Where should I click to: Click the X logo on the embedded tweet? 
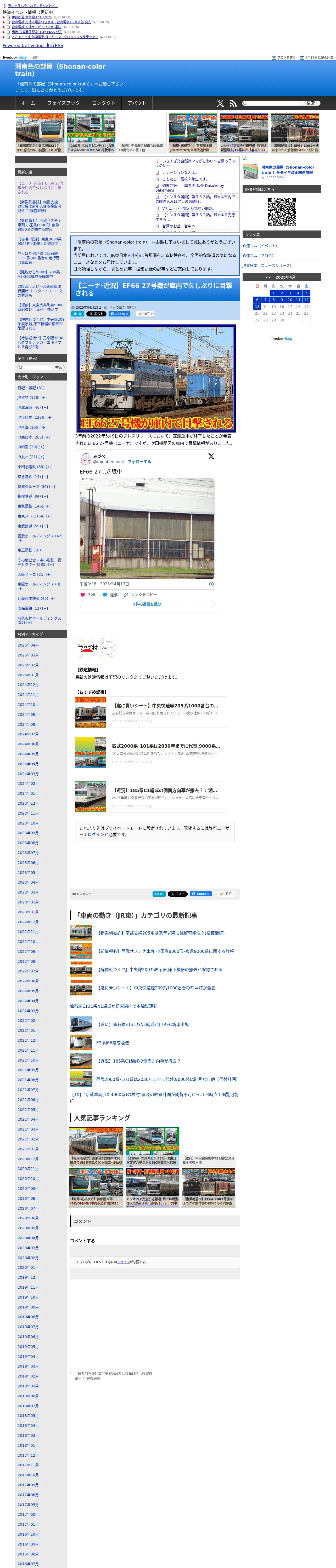pyautogui.click(x=211, y=456)
